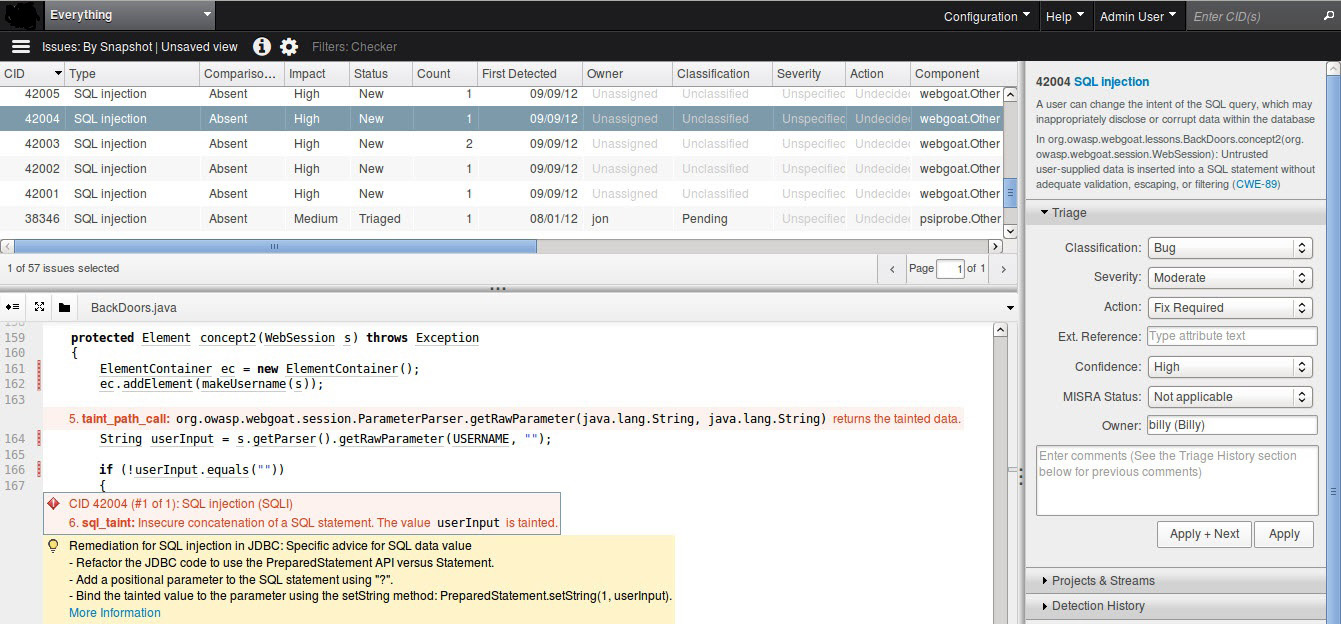1341x624 pixels.
Task: Click the sql_taint event label
Action: [107, 523]
